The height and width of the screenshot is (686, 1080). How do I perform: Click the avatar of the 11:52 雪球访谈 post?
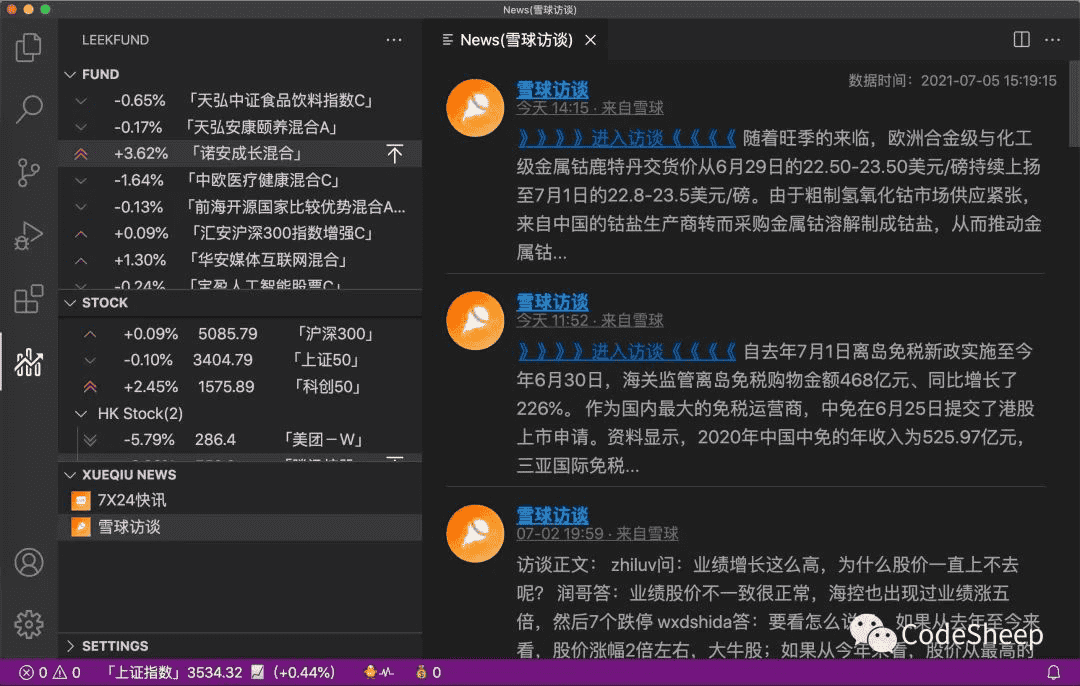tap(475, 320)
